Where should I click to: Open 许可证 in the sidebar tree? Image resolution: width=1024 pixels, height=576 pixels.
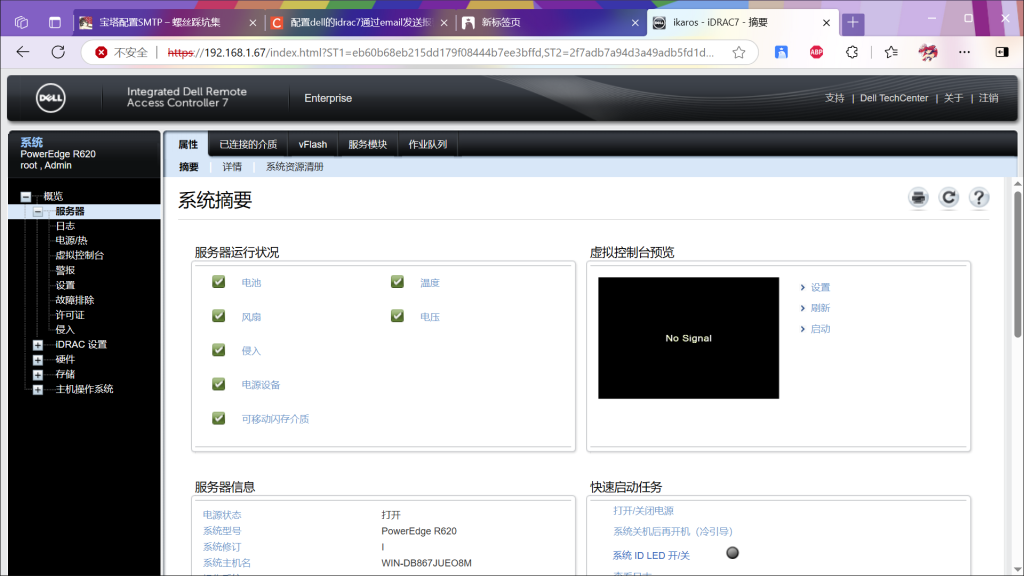(x=70, y=315)
